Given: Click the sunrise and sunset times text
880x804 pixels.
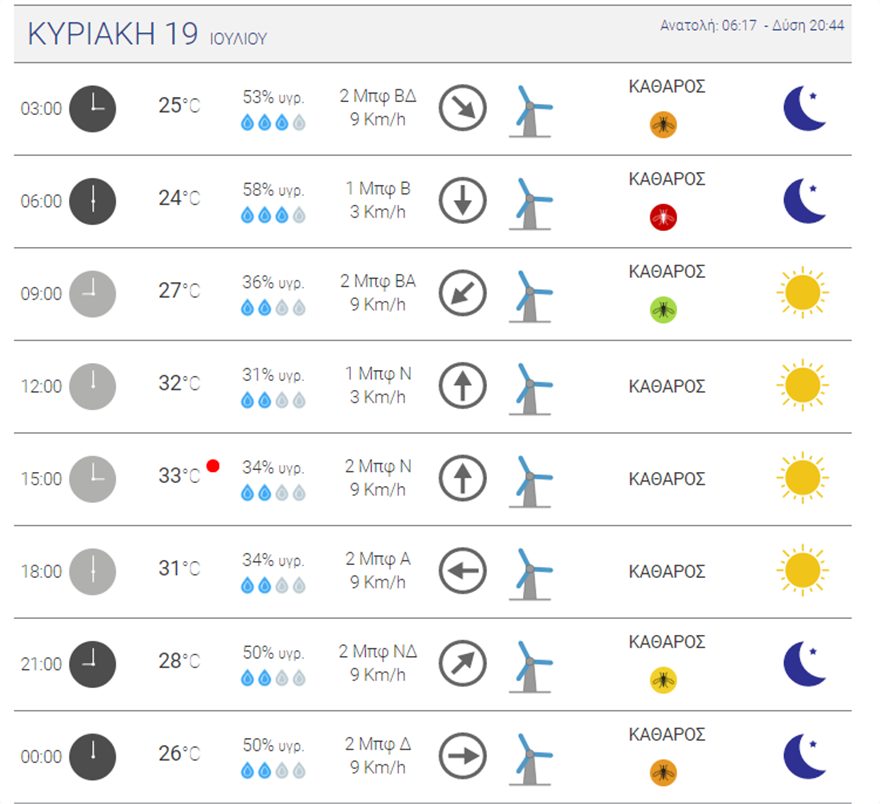Looking at the screenshot, I should point(752,26).
